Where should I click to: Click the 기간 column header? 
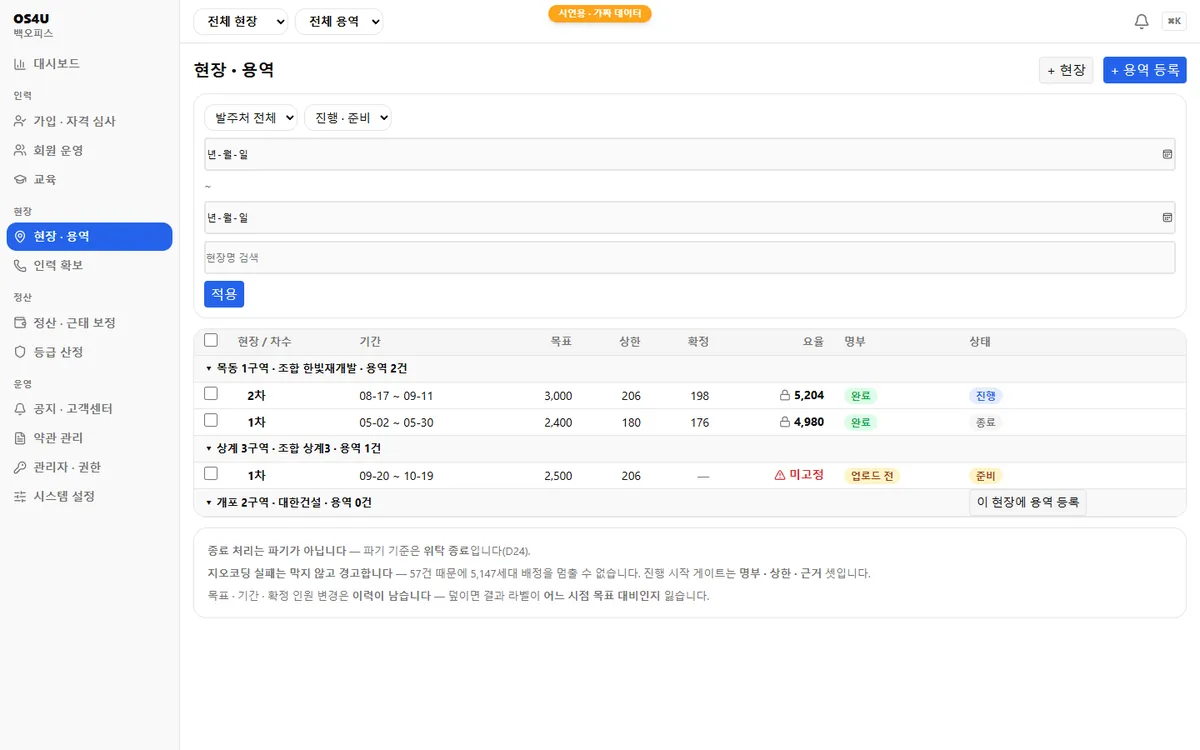pos(370,342)
